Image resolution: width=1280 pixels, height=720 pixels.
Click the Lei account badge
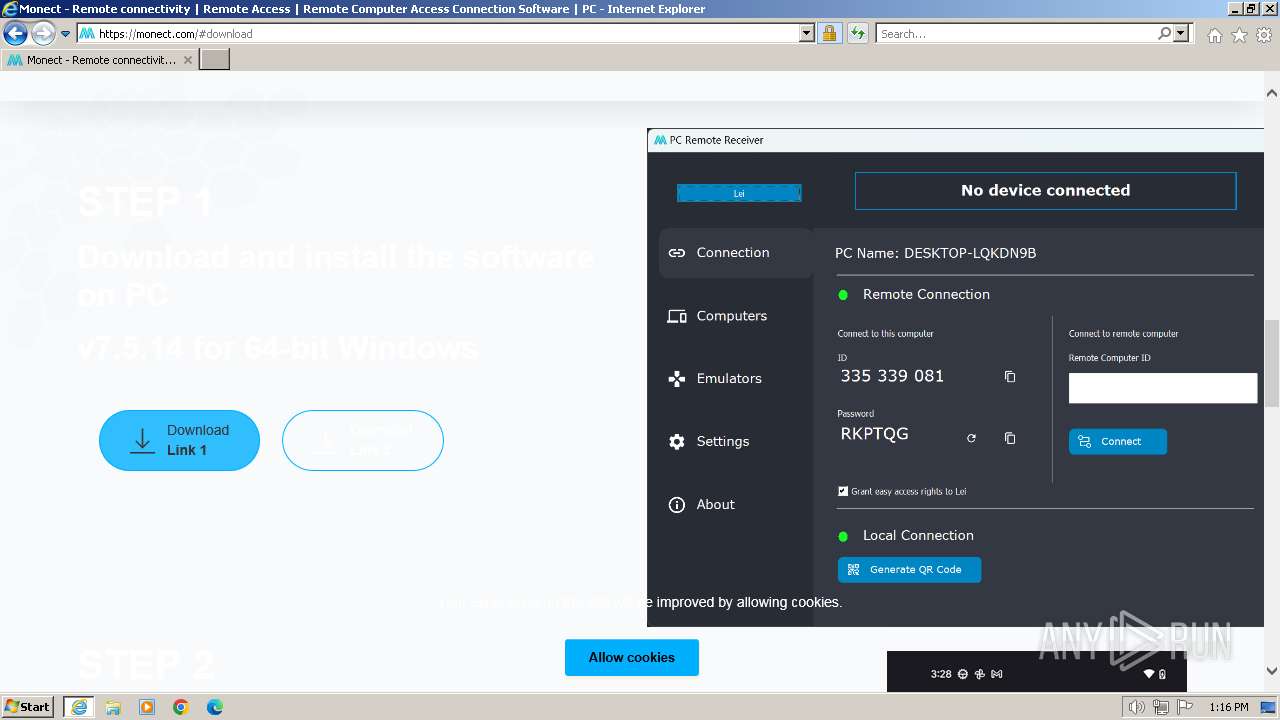[739, 193]
